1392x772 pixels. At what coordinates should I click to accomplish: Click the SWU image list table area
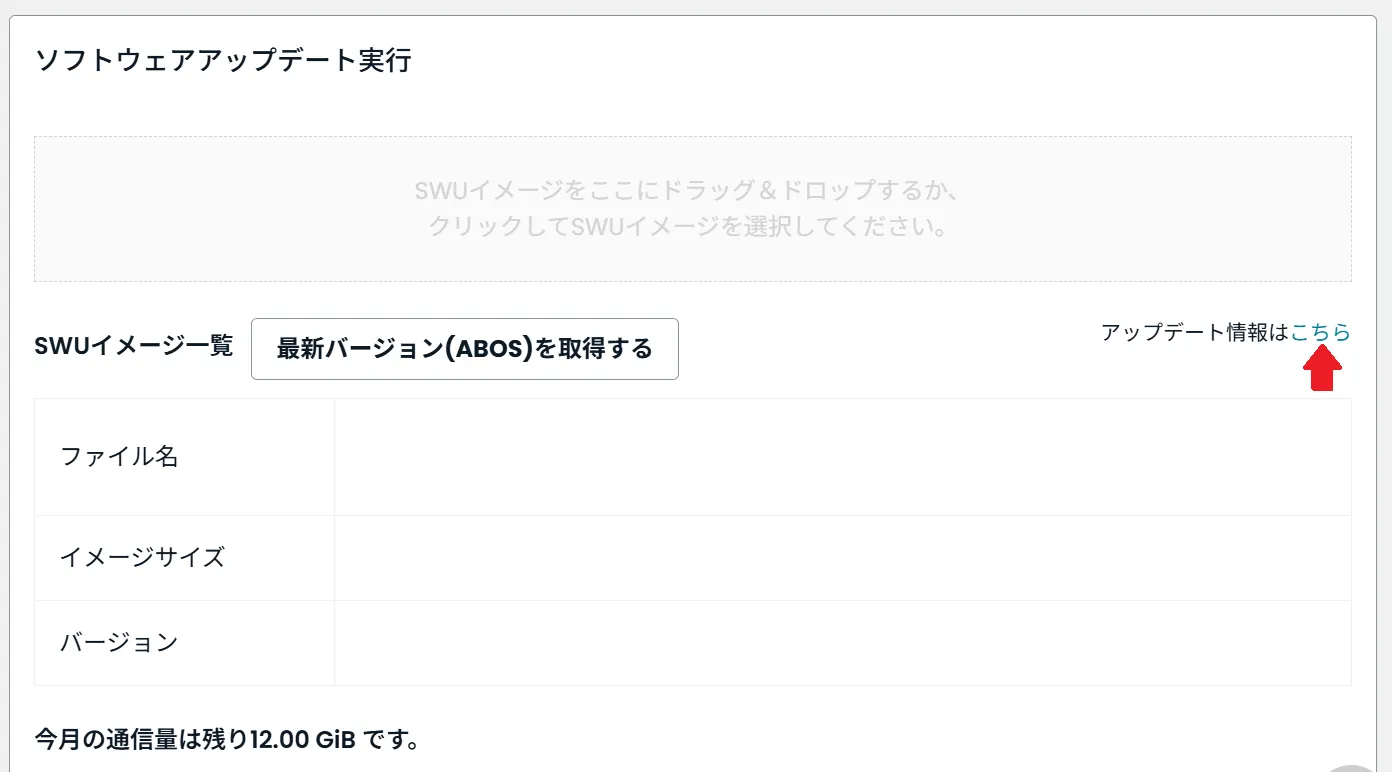693,542
